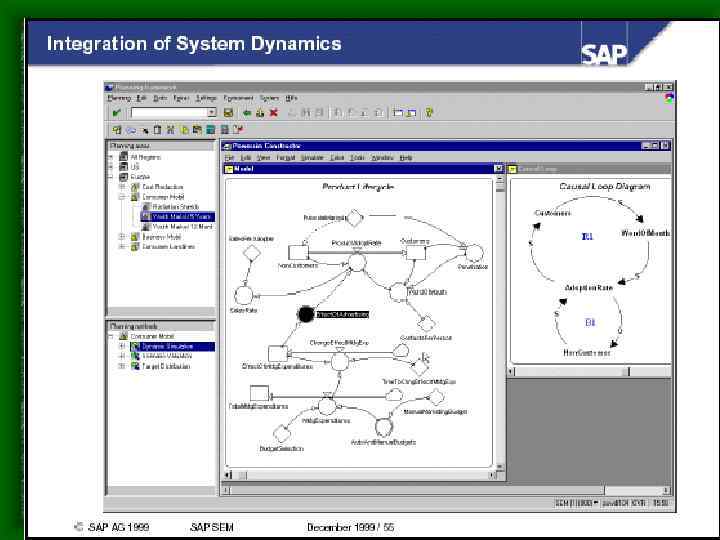Expand the US tree node
The width and height of the screenshot is (720, 540).
pos(111,167)
